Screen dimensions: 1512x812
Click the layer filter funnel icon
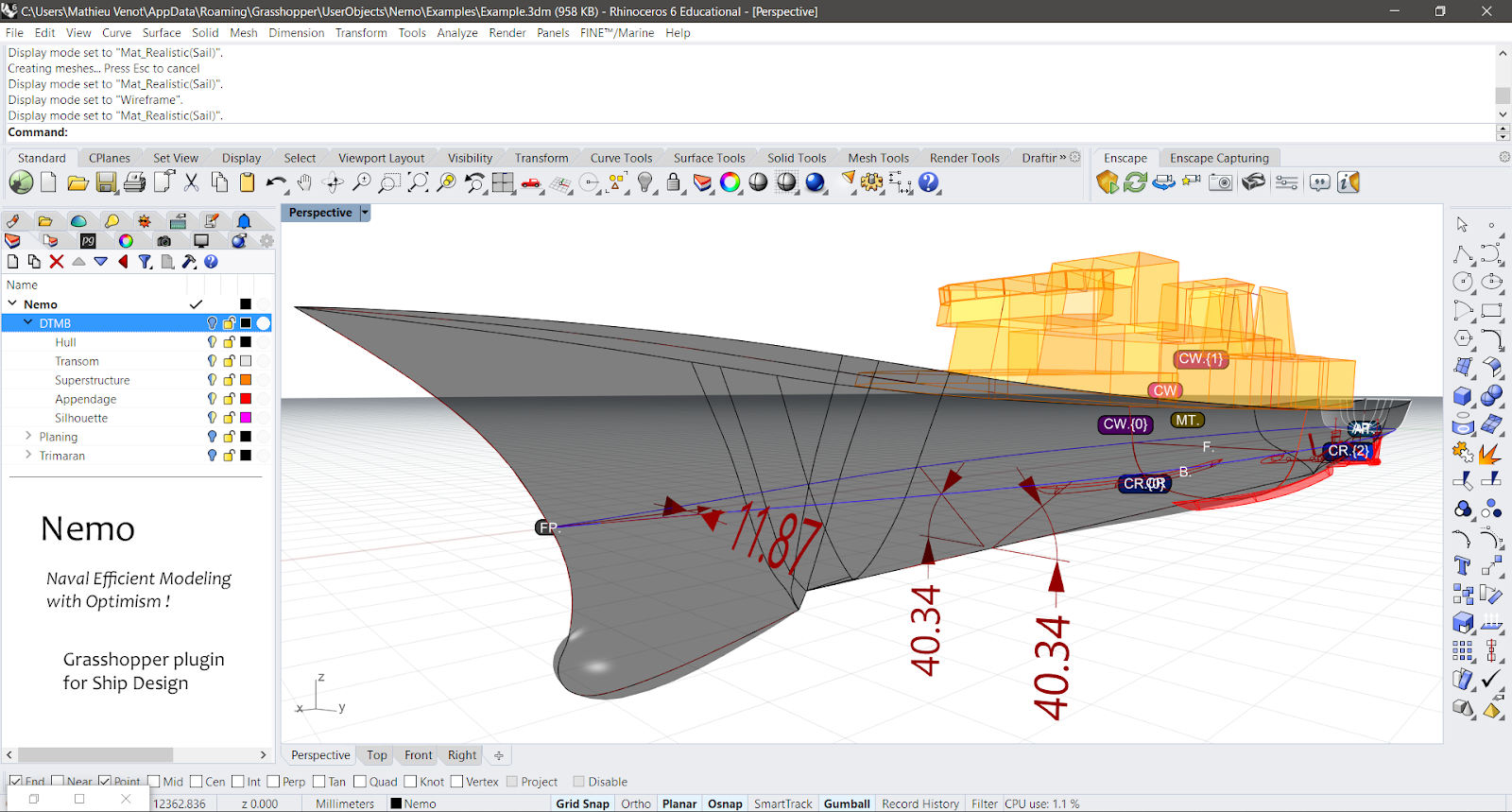(145, 262)
